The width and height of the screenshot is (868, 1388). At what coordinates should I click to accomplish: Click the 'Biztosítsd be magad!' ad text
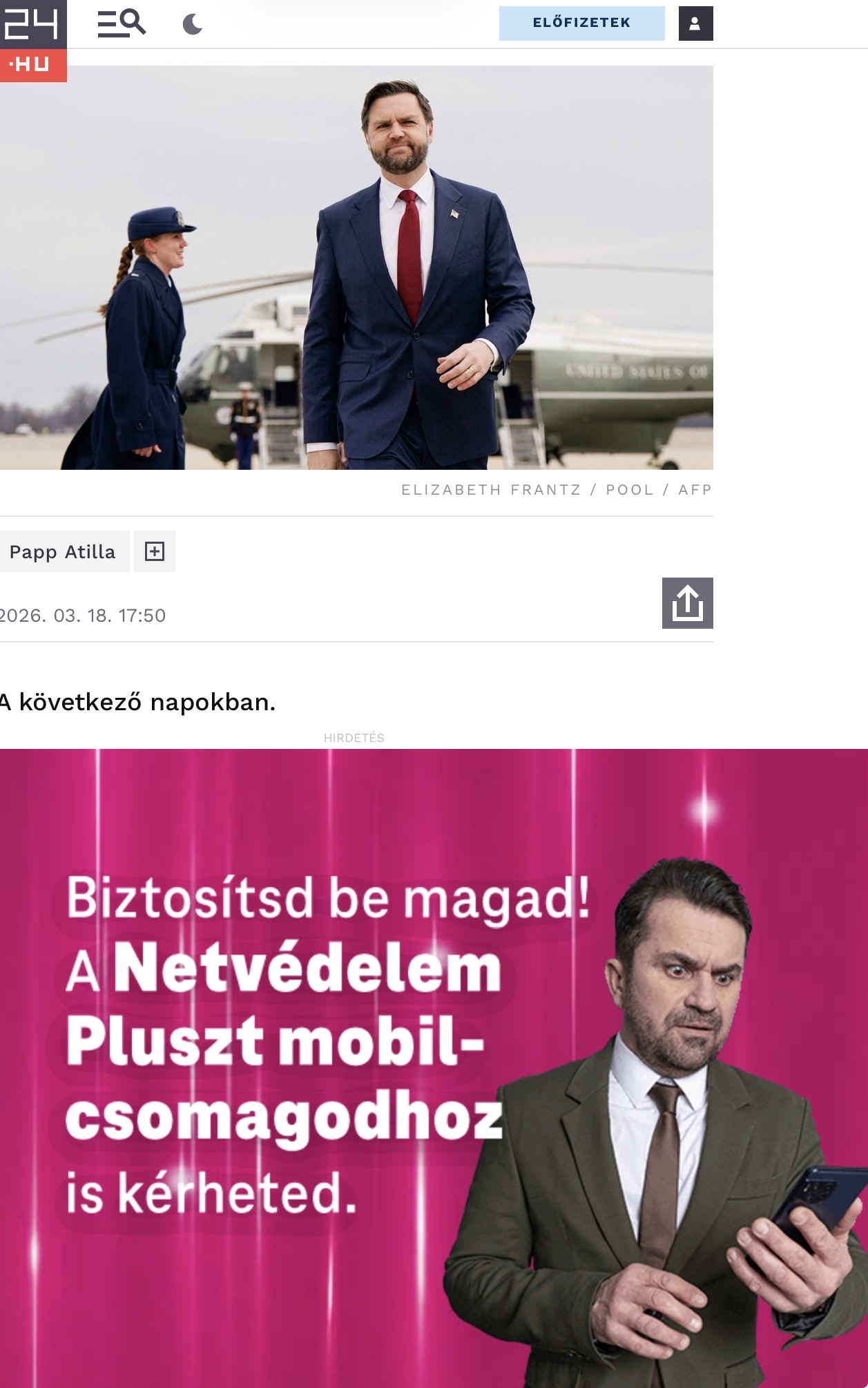tap(329, 898)
